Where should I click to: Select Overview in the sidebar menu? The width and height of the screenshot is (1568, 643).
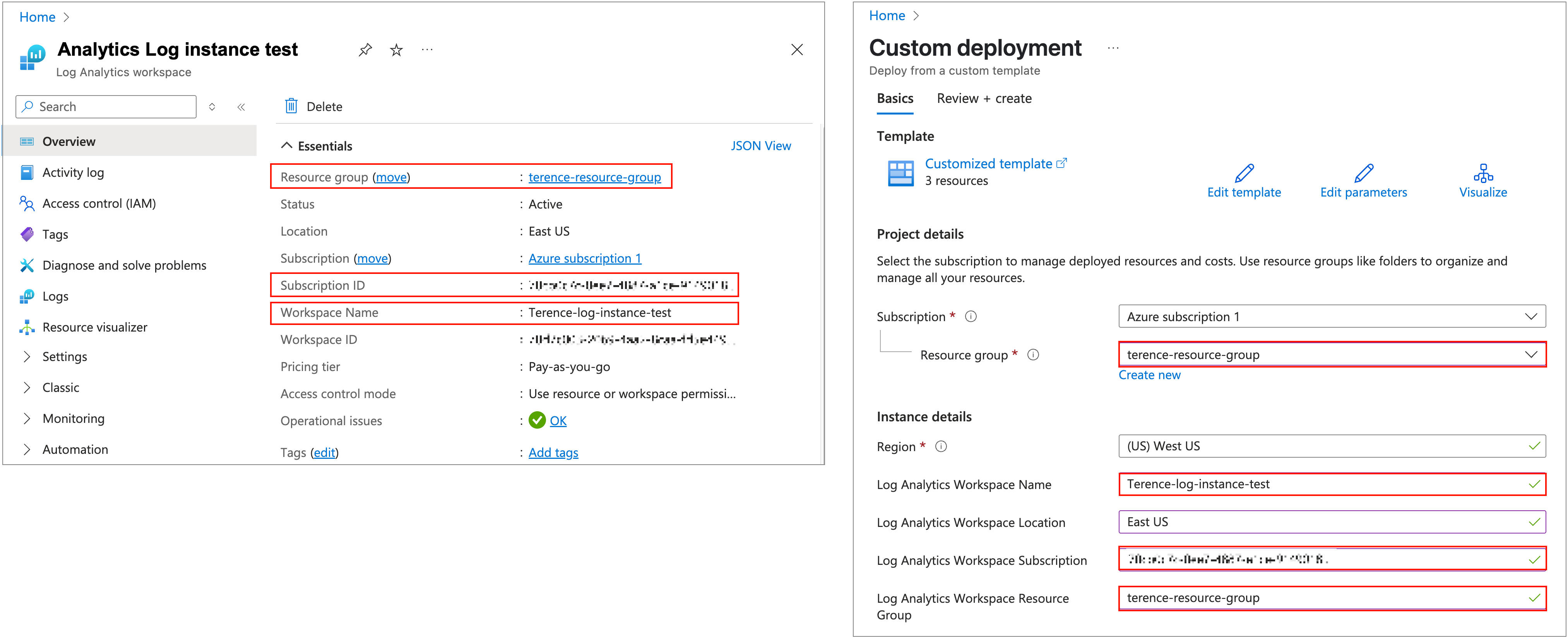point(69,142)
